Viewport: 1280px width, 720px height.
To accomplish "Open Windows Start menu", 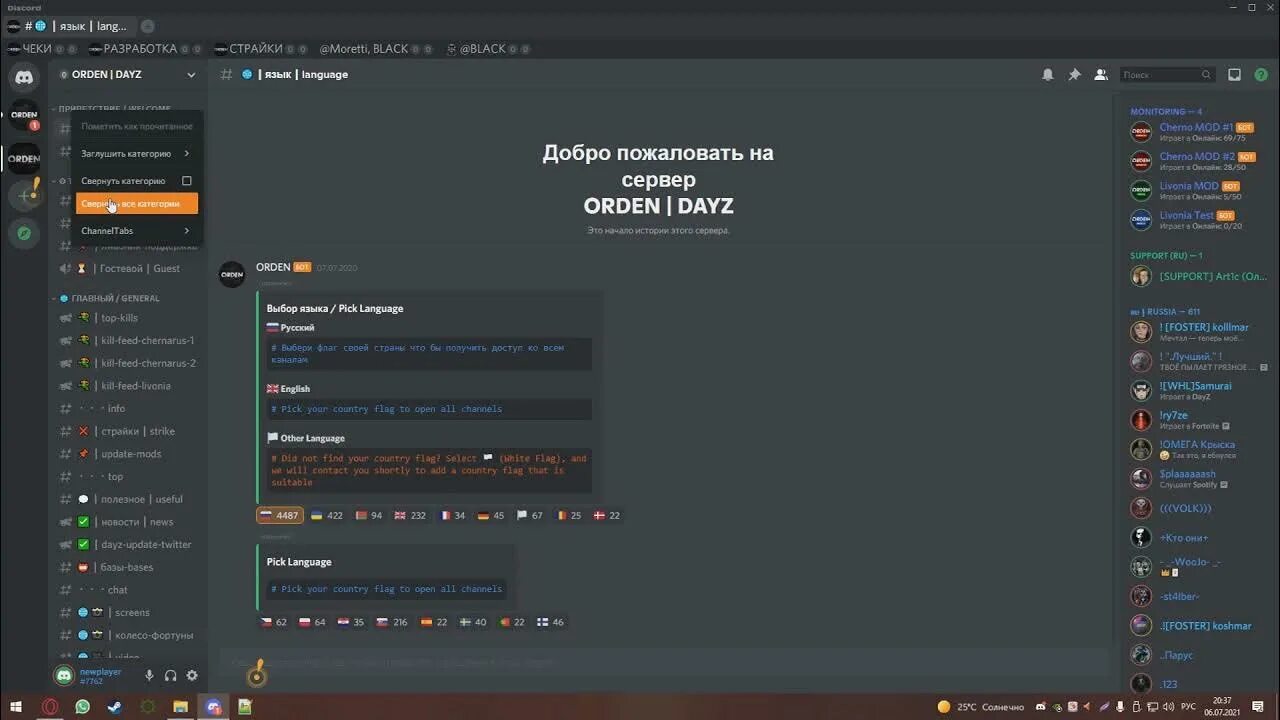I will tap(16, 707).
